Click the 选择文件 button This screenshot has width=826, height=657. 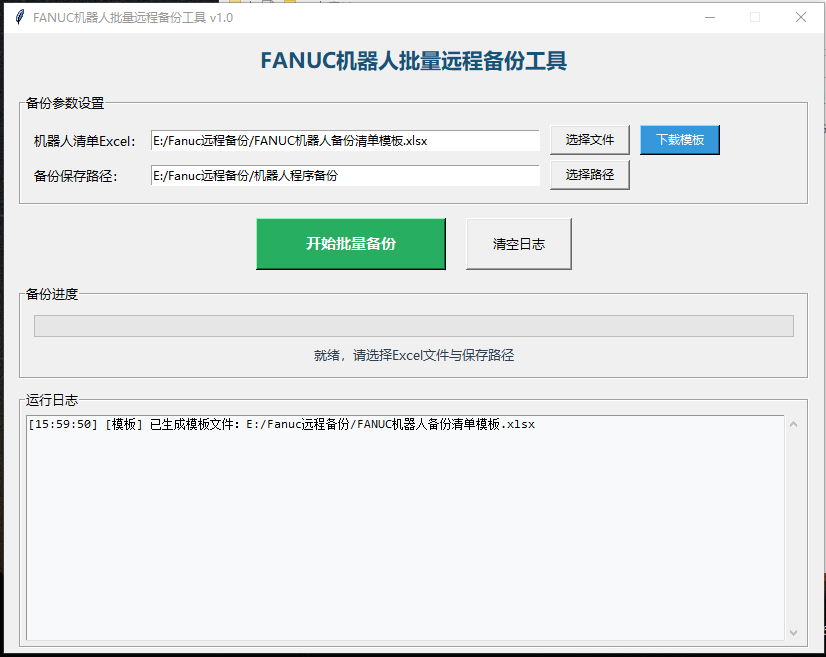click(589, 140)
